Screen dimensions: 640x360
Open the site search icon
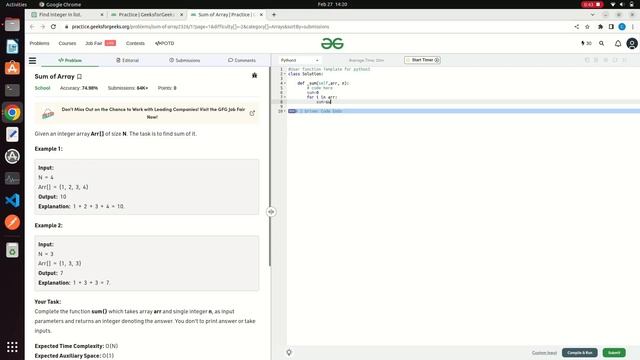pos(601,43)
